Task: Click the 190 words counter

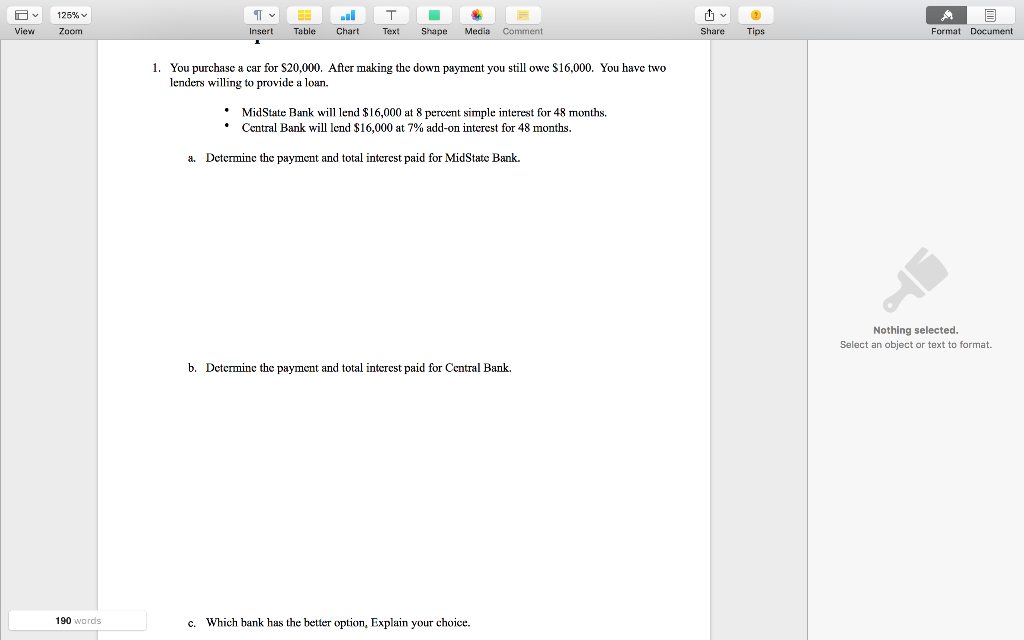Action: coord(78,620)
